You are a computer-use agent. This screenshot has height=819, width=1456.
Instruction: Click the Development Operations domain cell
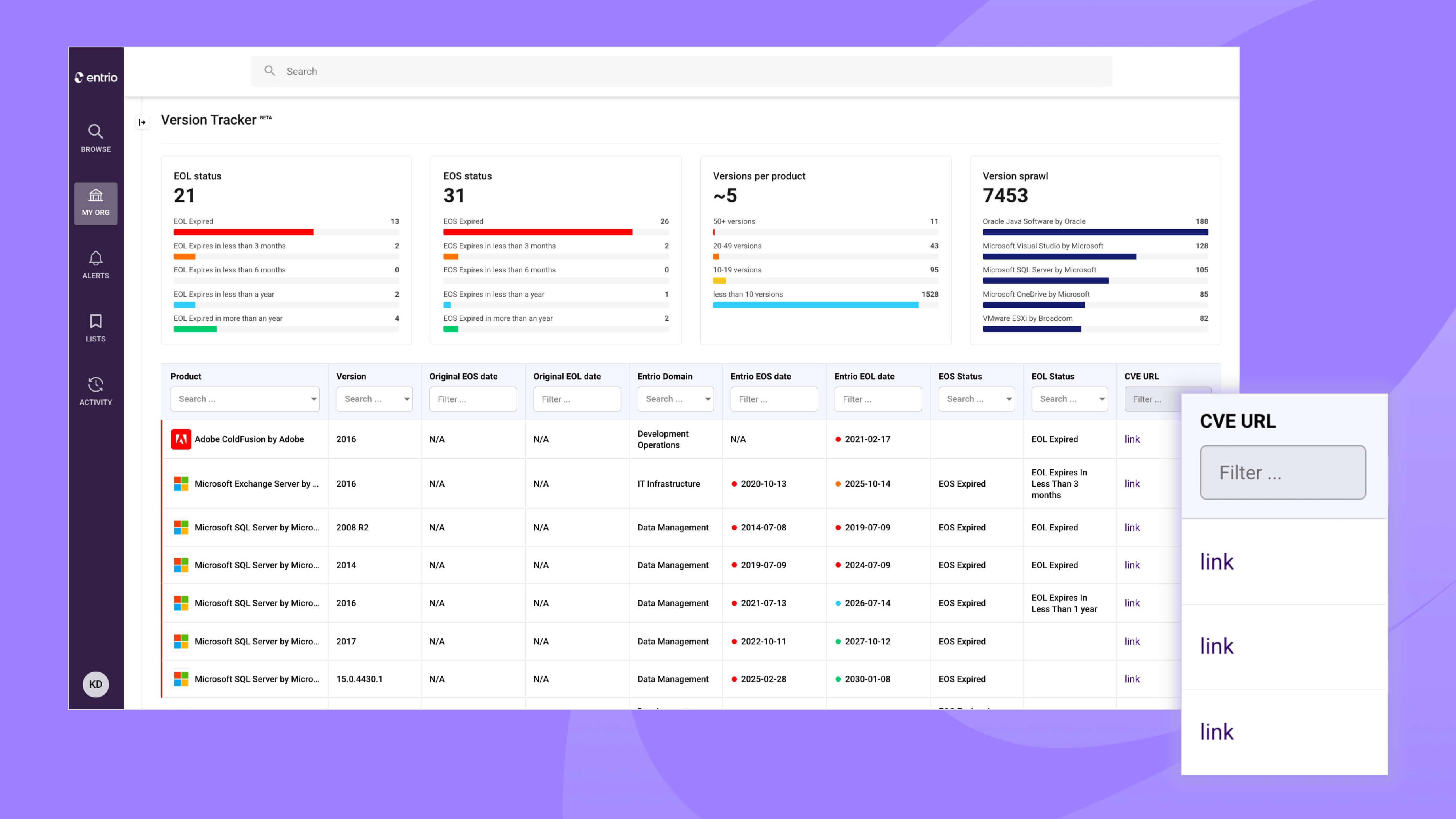click(x=663, y=439)
